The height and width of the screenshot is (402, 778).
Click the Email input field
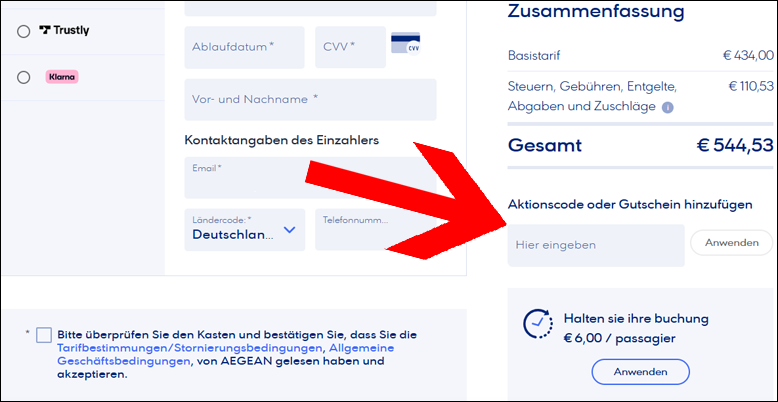coord(311,178)
